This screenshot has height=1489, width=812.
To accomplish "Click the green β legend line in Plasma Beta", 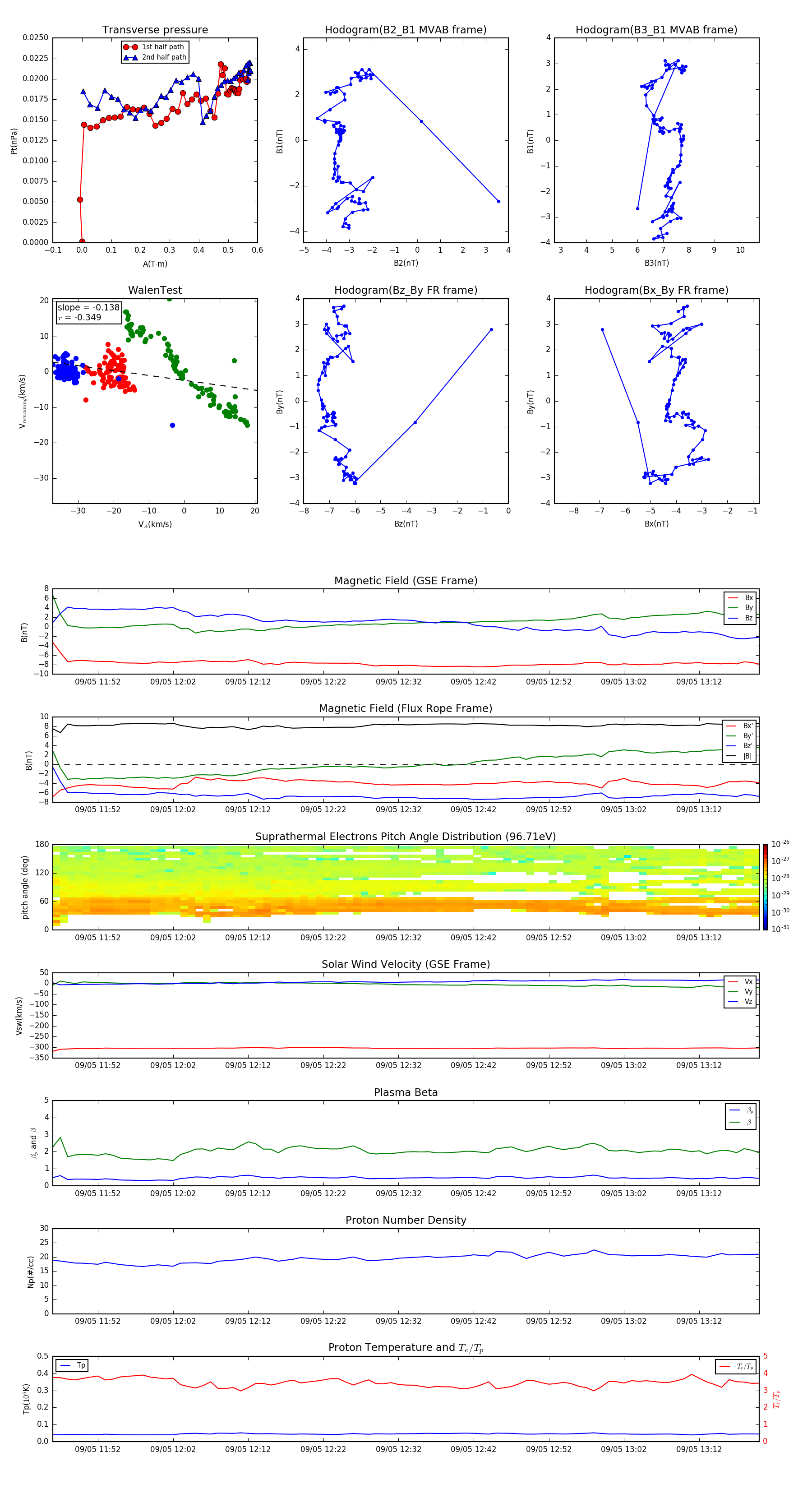I will point(734,1122).
